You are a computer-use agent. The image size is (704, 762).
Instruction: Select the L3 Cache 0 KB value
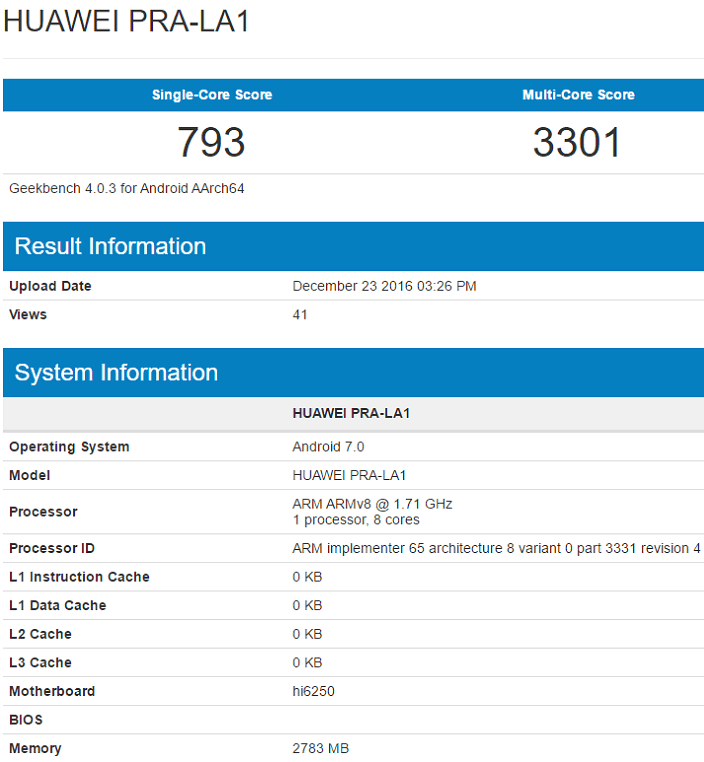tap(307, 663)
